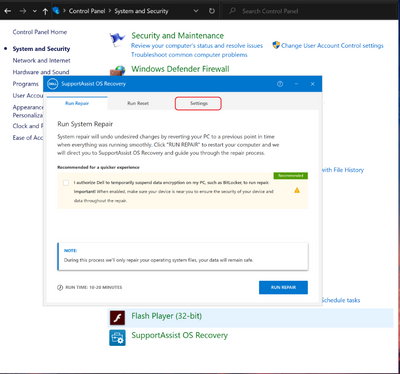Image resolution: width=400 pixels, height=374 pixels.
Task: Open Control Panel Home link
Action: pos(40,32)
